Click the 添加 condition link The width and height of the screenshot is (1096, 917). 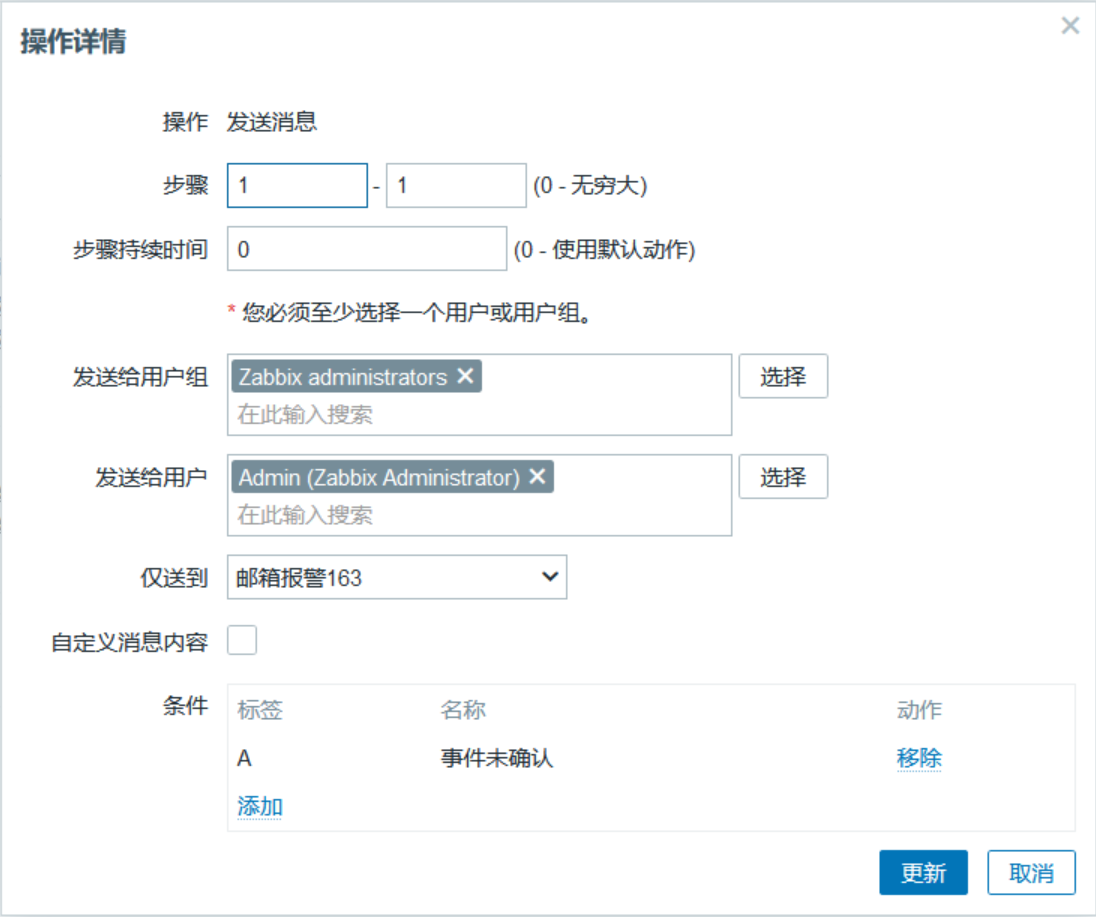pos(260,807)
